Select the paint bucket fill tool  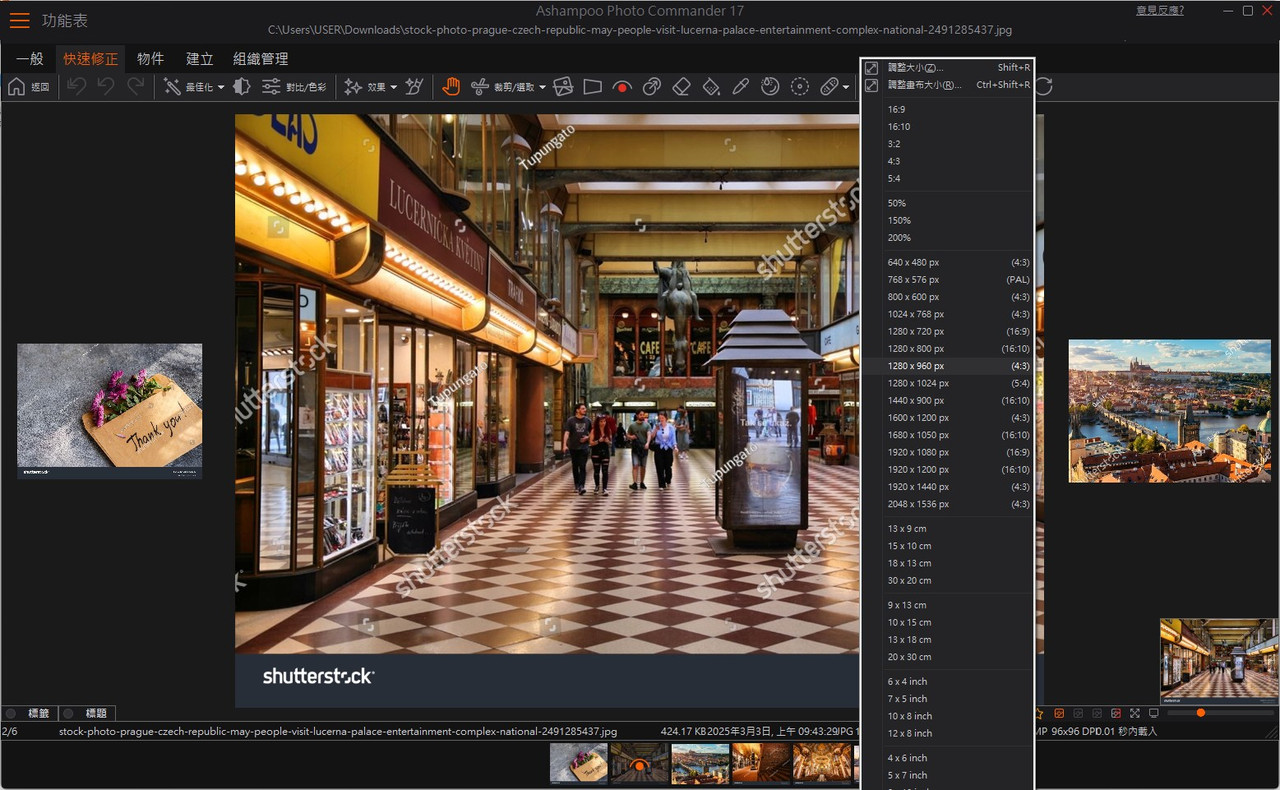pos(711,87)
